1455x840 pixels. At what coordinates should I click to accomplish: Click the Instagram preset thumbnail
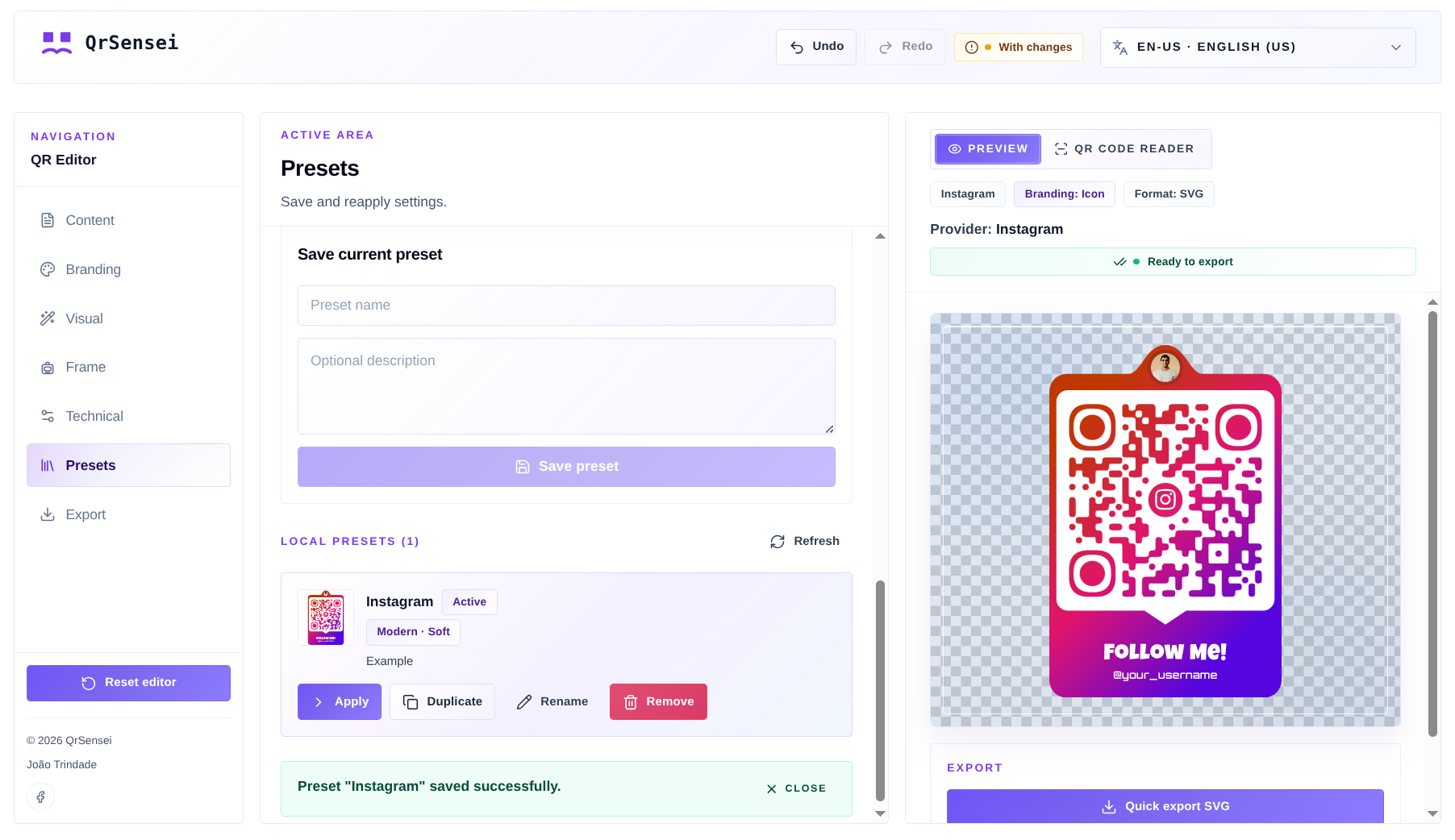coord(326,618)
